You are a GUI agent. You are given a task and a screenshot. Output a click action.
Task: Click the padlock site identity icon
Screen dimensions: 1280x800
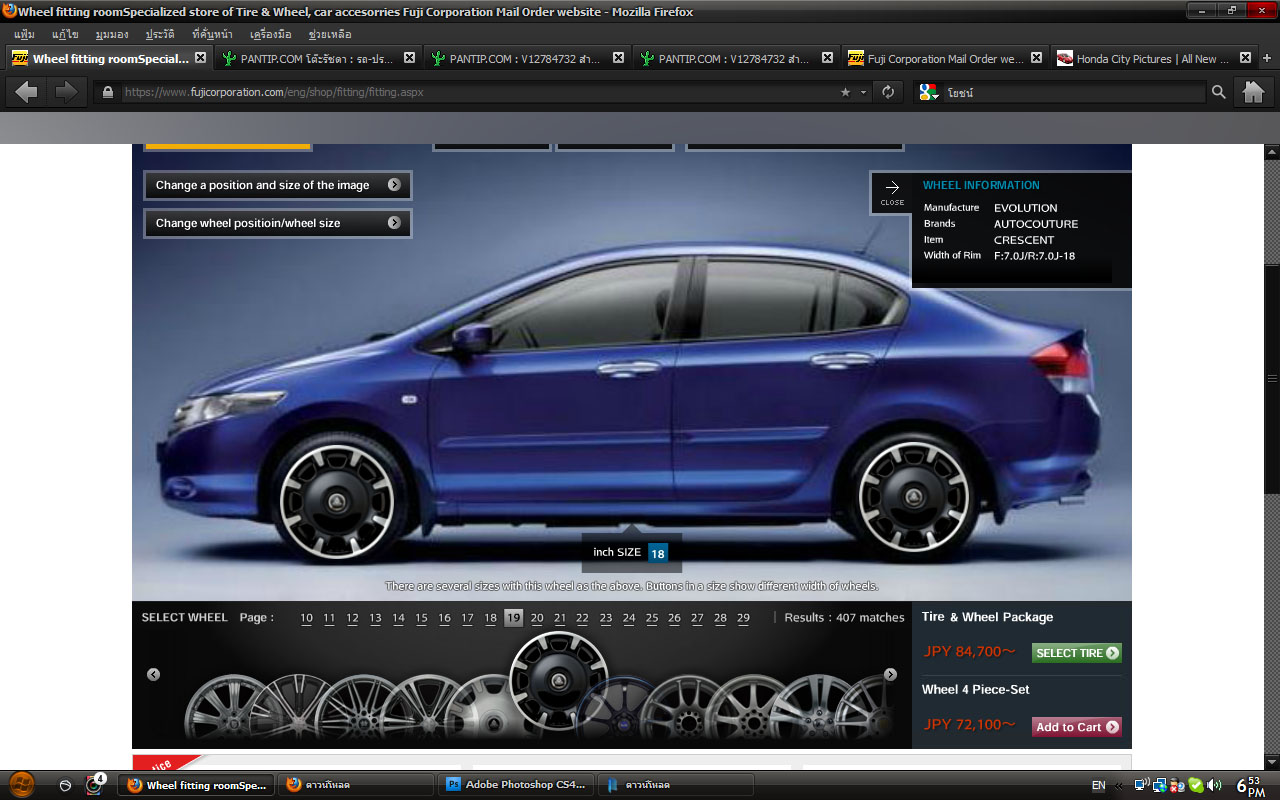[x=107, y=92]
